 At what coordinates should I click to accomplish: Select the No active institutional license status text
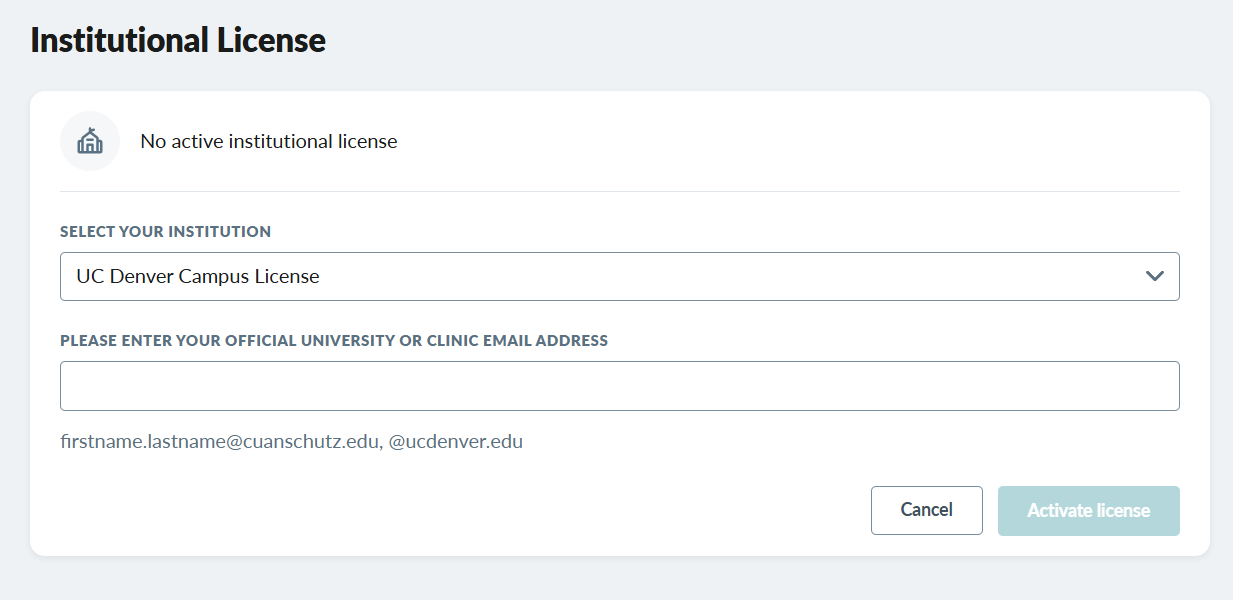(x=269, y=141)
